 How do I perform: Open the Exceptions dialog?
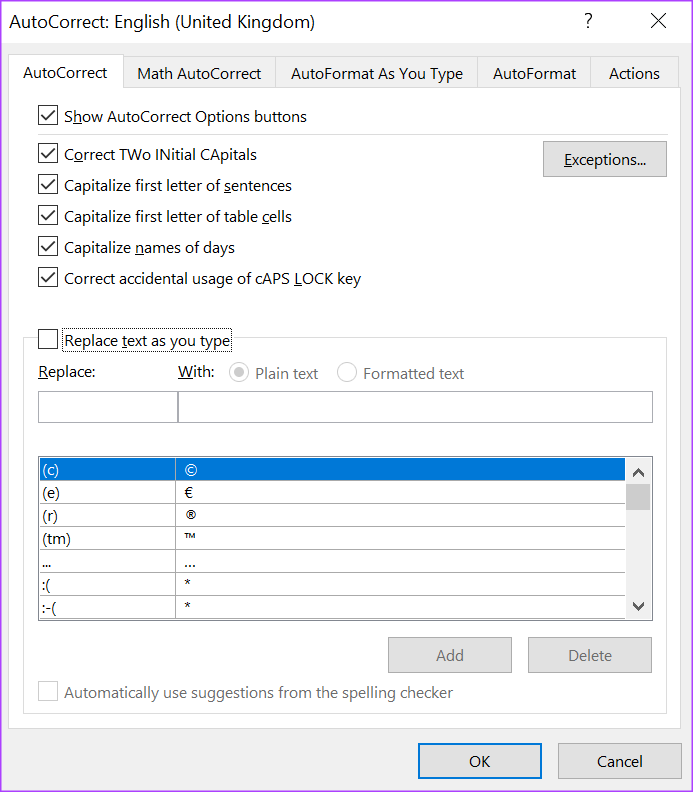[x=604, y=159]
